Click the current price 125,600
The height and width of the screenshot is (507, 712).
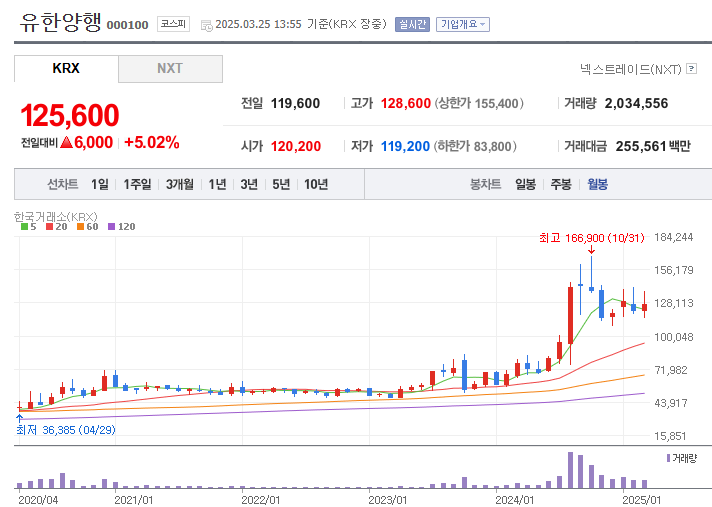click(x=70, y=115)
